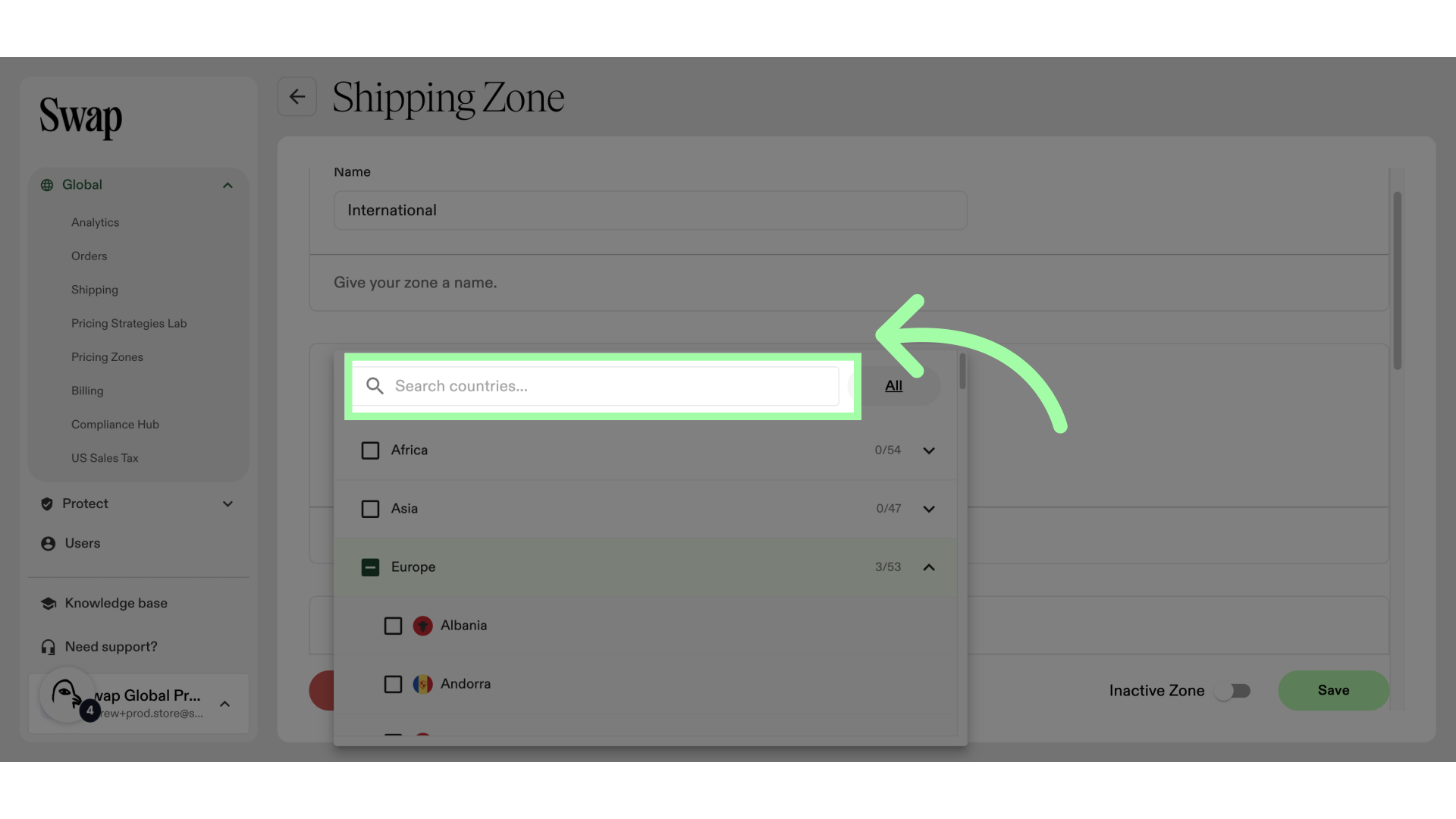Expand the Protect sidebar section

pos(227,504)
